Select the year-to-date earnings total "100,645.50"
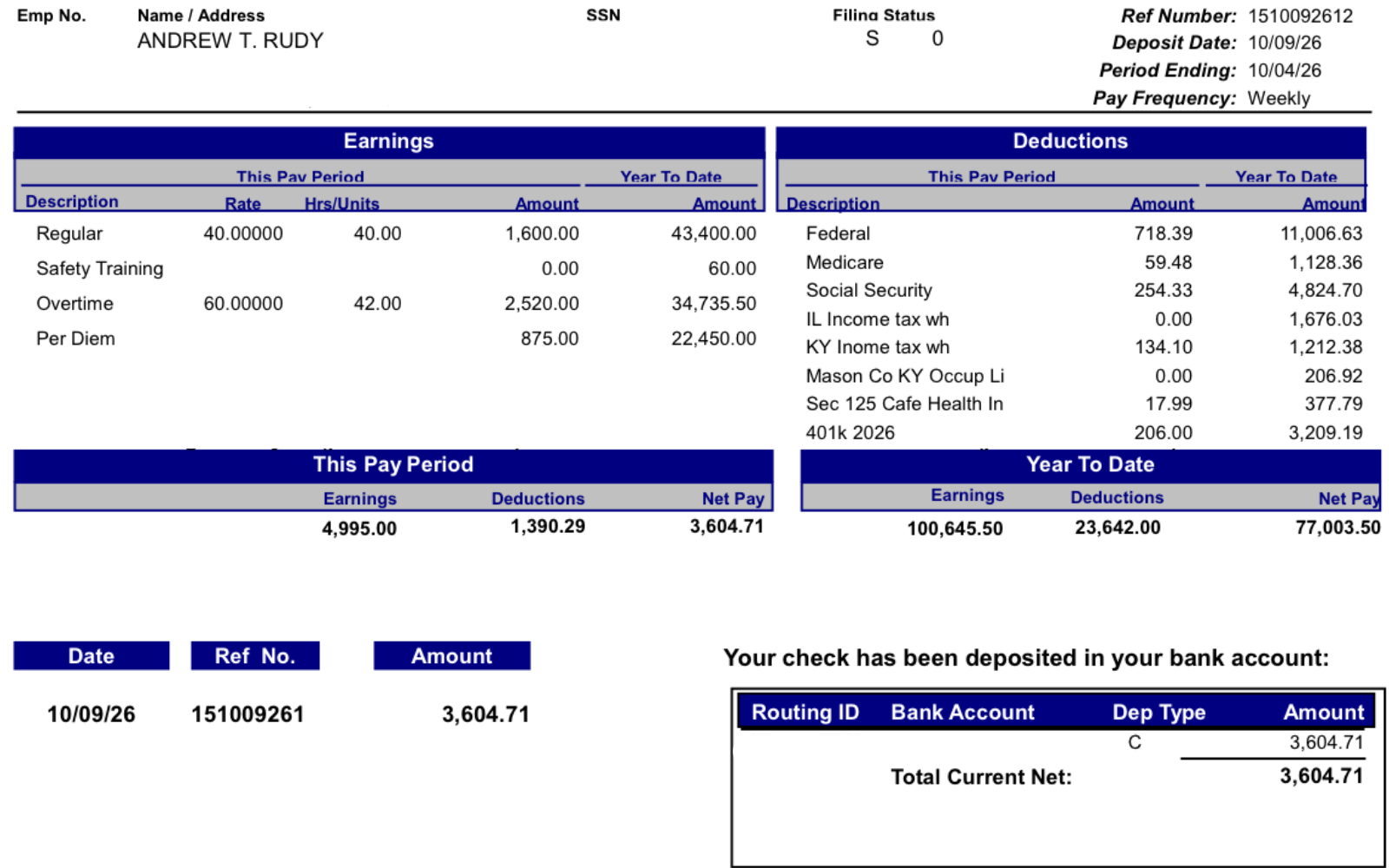The width and height of the screenshot is (1389, 868). [x=955, y=529]
